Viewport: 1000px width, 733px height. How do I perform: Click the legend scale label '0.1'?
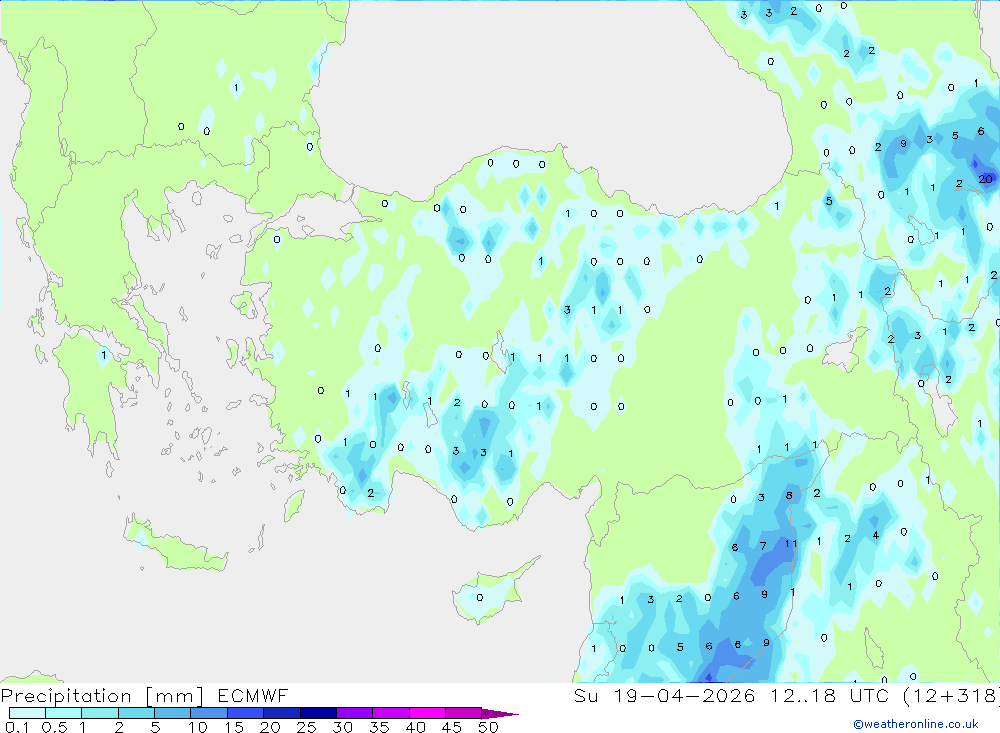[17, 727]
